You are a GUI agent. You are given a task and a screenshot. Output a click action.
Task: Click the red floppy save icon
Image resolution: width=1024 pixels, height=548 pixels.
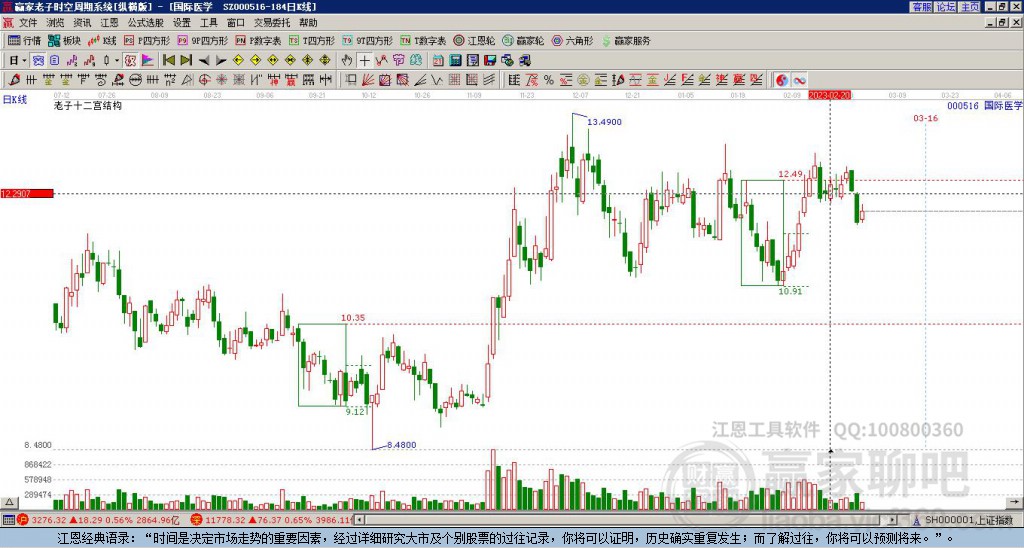coord(490,60)
